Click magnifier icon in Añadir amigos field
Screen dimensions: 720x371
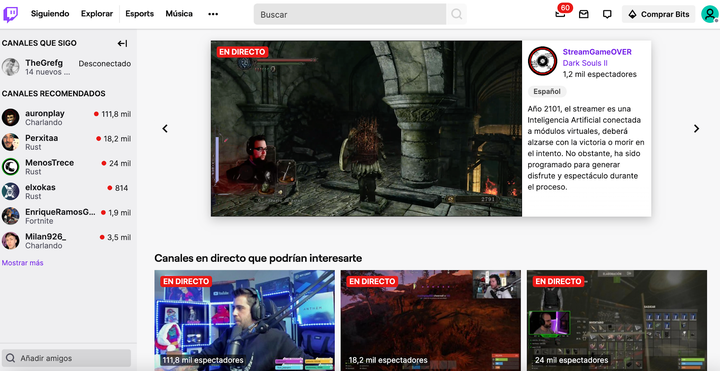(x=10, y=358)
